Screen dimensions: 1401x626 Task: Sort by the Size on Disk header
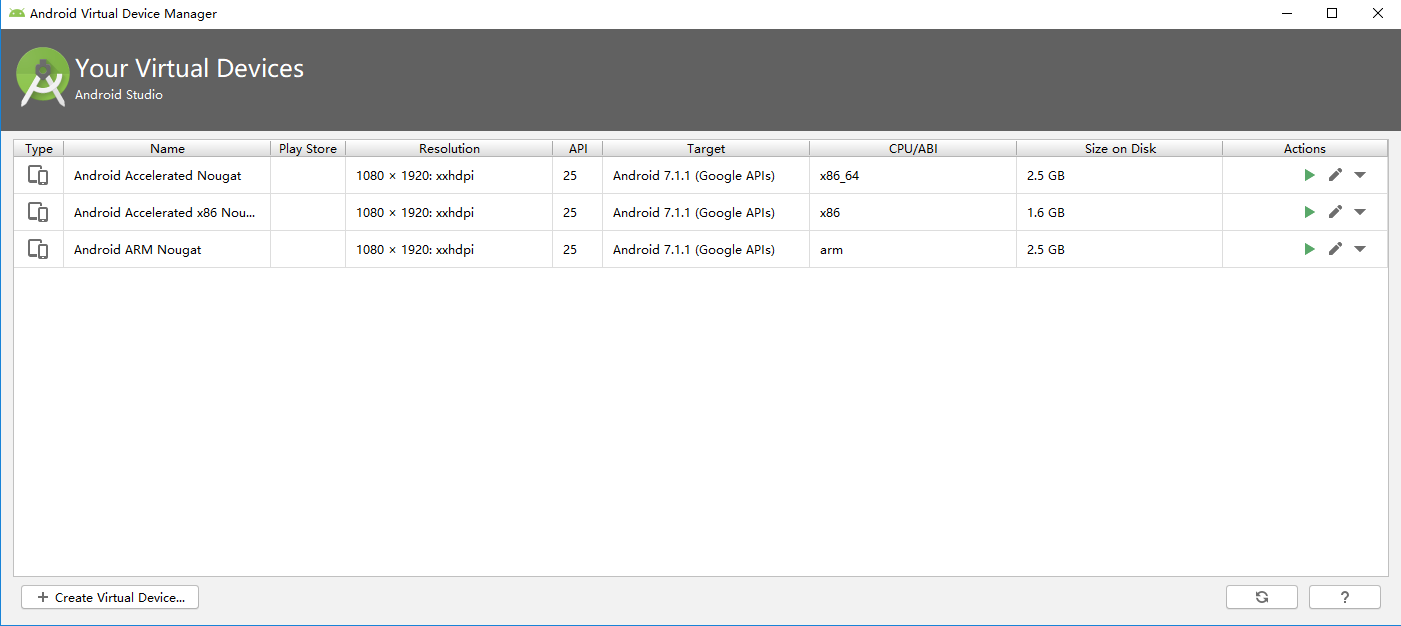click(1120, 148)
